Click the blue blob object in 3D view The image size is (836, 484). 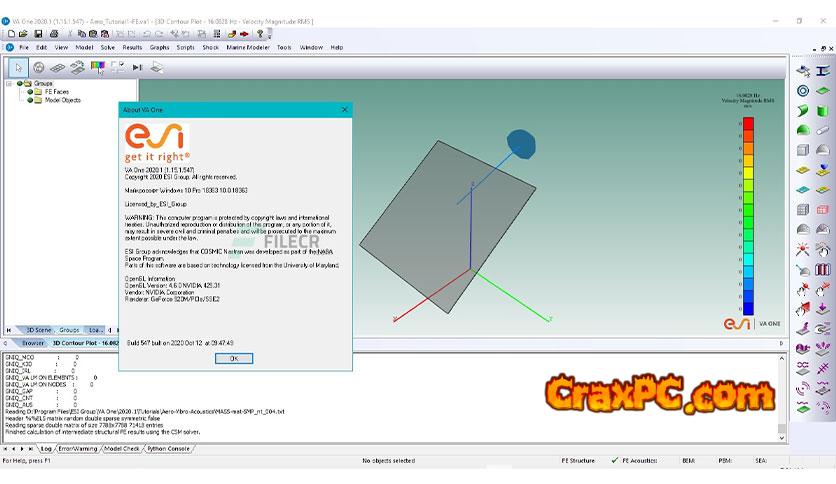pyautogui.click(x=521, y=144)
